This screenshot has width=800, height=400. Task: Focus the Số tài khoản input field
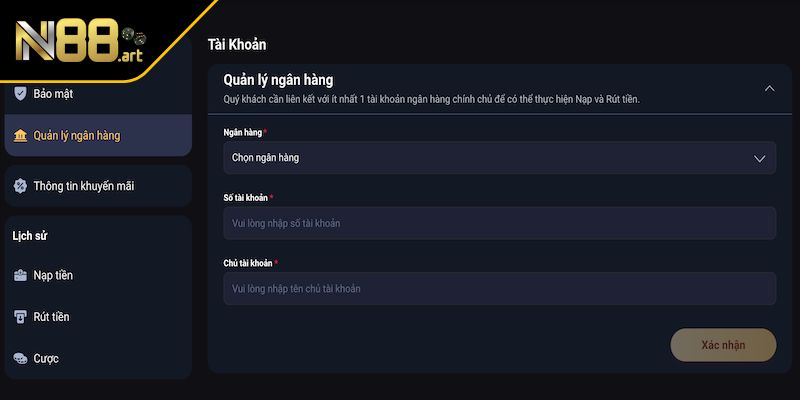(x=499, y=223)
